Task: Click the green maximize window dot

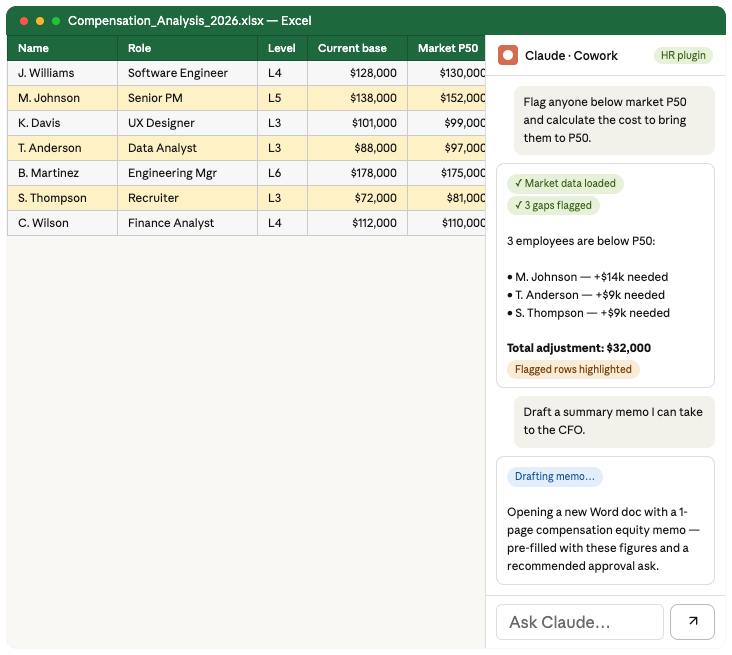Action: [56, 21]
